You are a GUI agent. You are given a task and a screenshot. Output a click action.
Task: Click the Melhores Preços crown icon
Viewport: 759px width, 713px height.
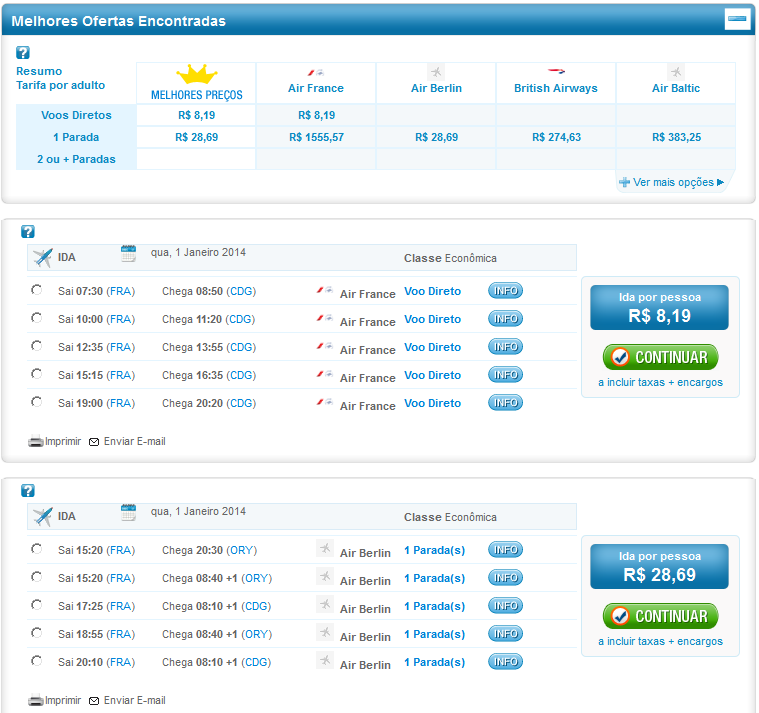197,75
